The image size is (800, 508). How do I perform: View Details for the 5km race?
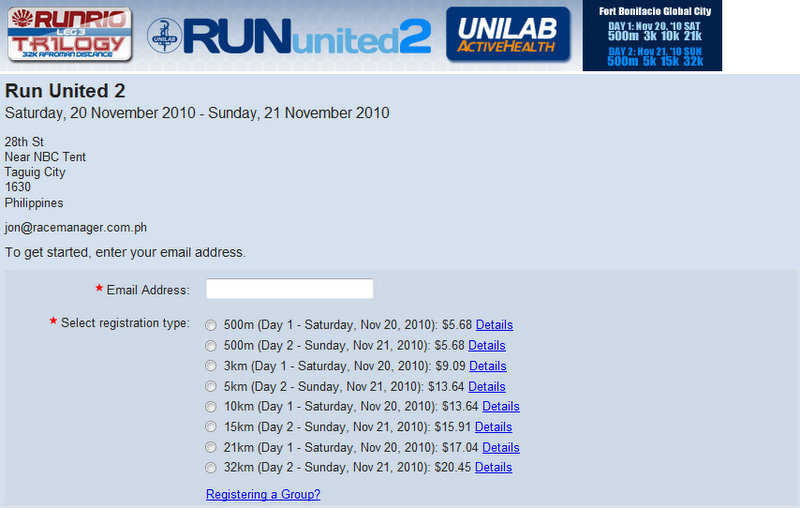487,387
